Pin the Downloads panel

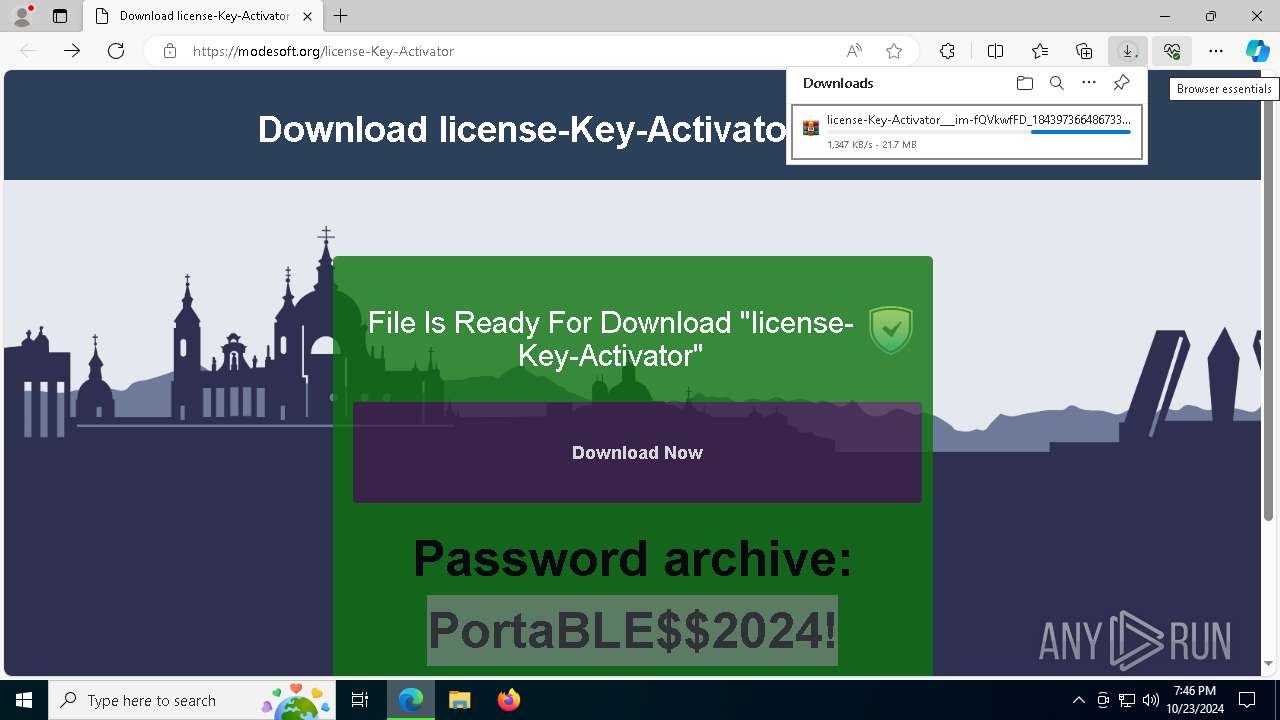[x=1122, y=83]
